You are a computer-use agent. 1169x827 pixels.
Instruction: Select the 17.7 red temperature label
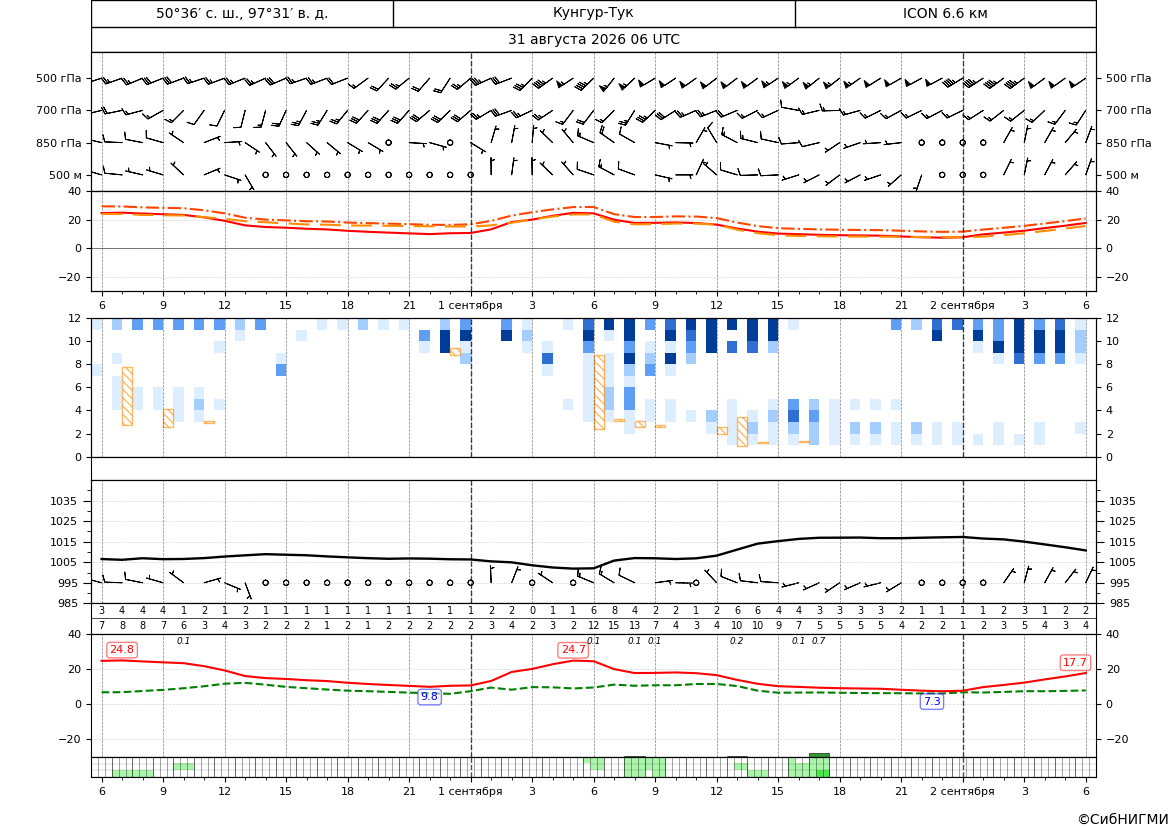[1075, 662]
